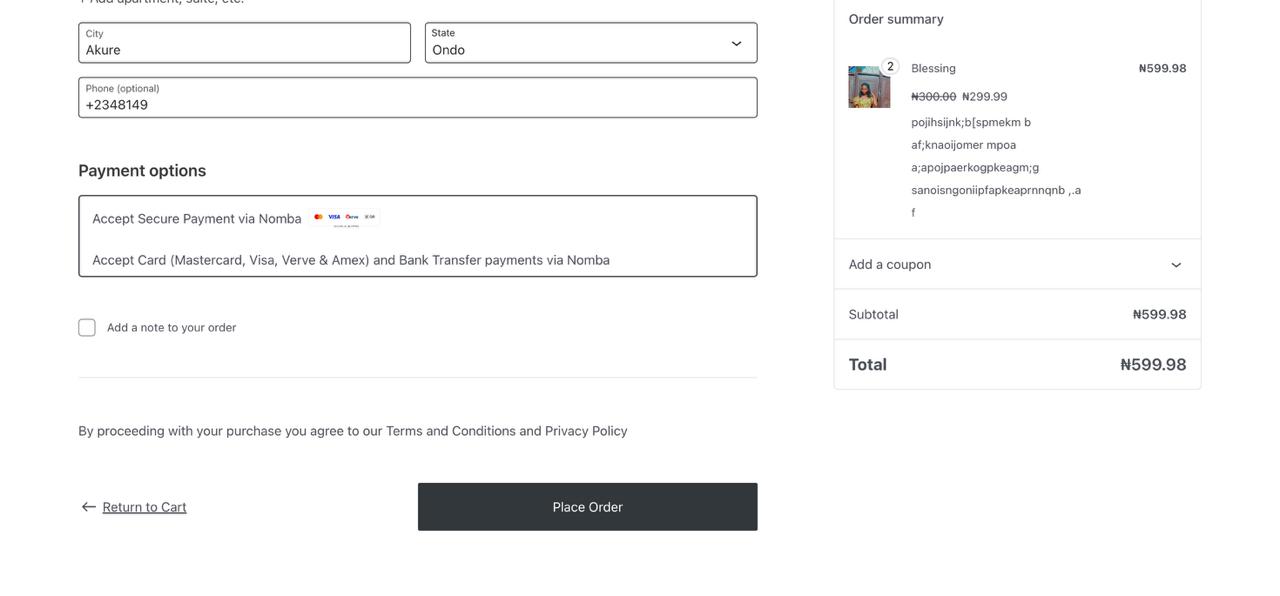Click the quantity badge showing 2
The height and width of the screenshot is (596, 1280).
889,65
